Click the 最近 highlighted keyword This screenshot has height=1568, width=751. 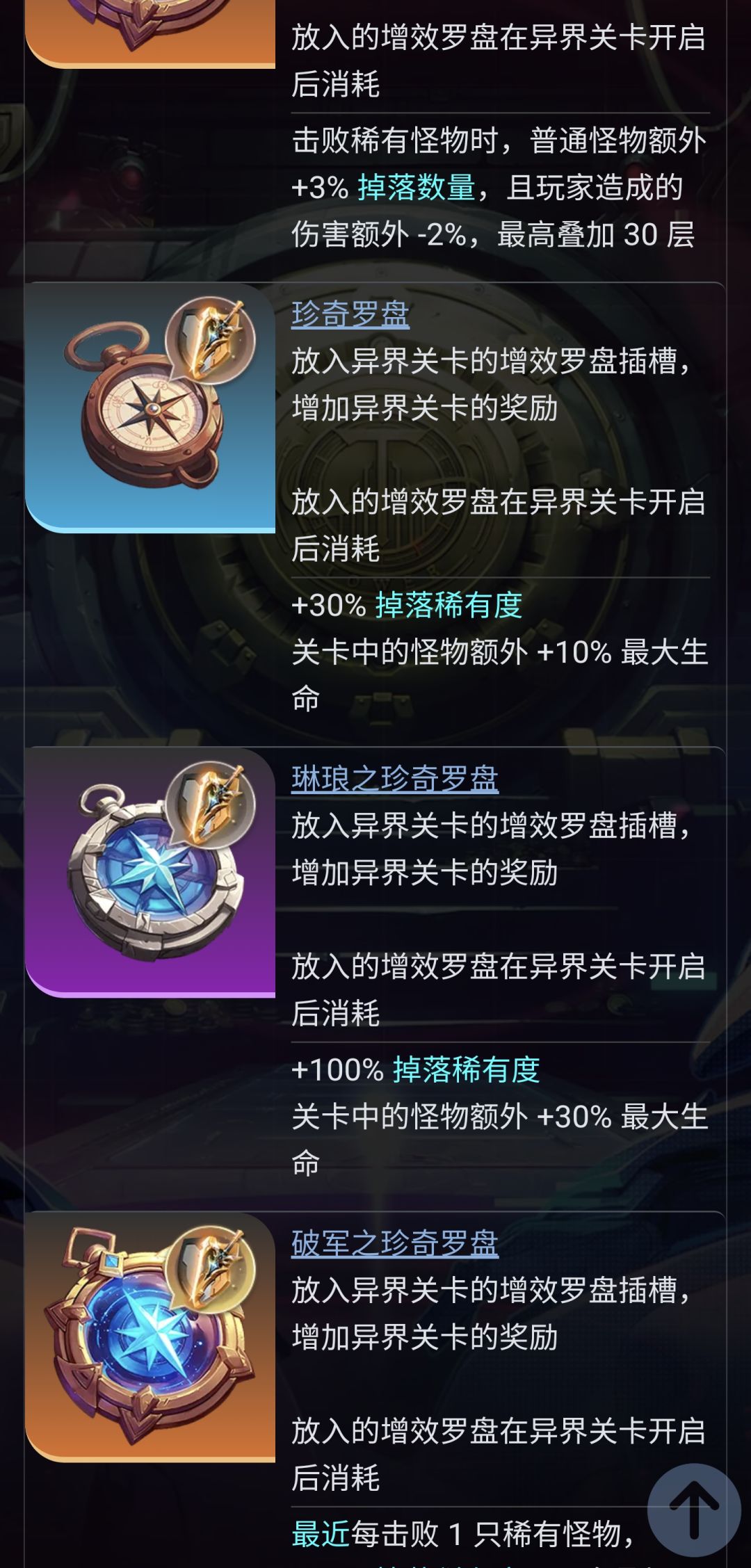pyautogui.click(x=321, y=1534)
